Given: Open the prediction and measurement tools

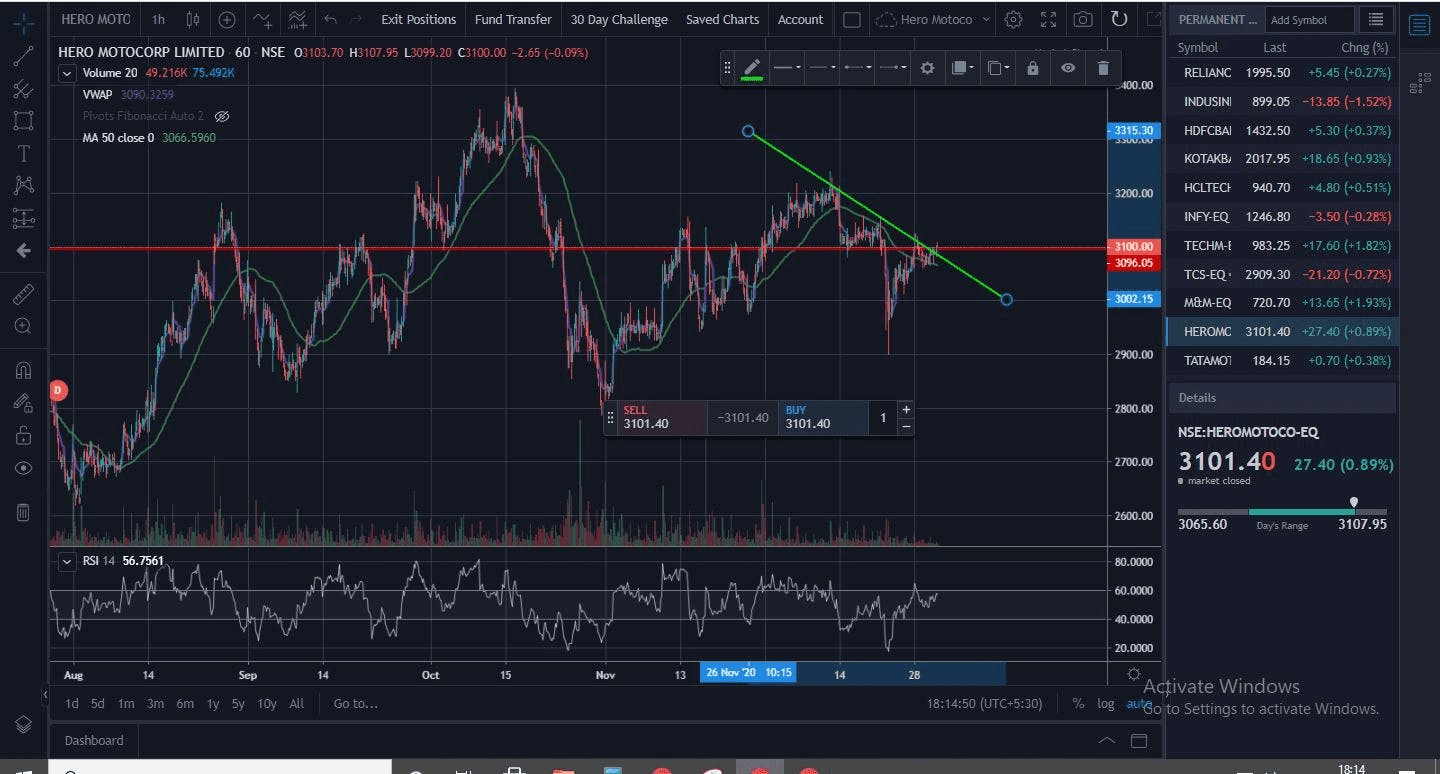Looking at the screenshot, I should [x=23, y=218].
